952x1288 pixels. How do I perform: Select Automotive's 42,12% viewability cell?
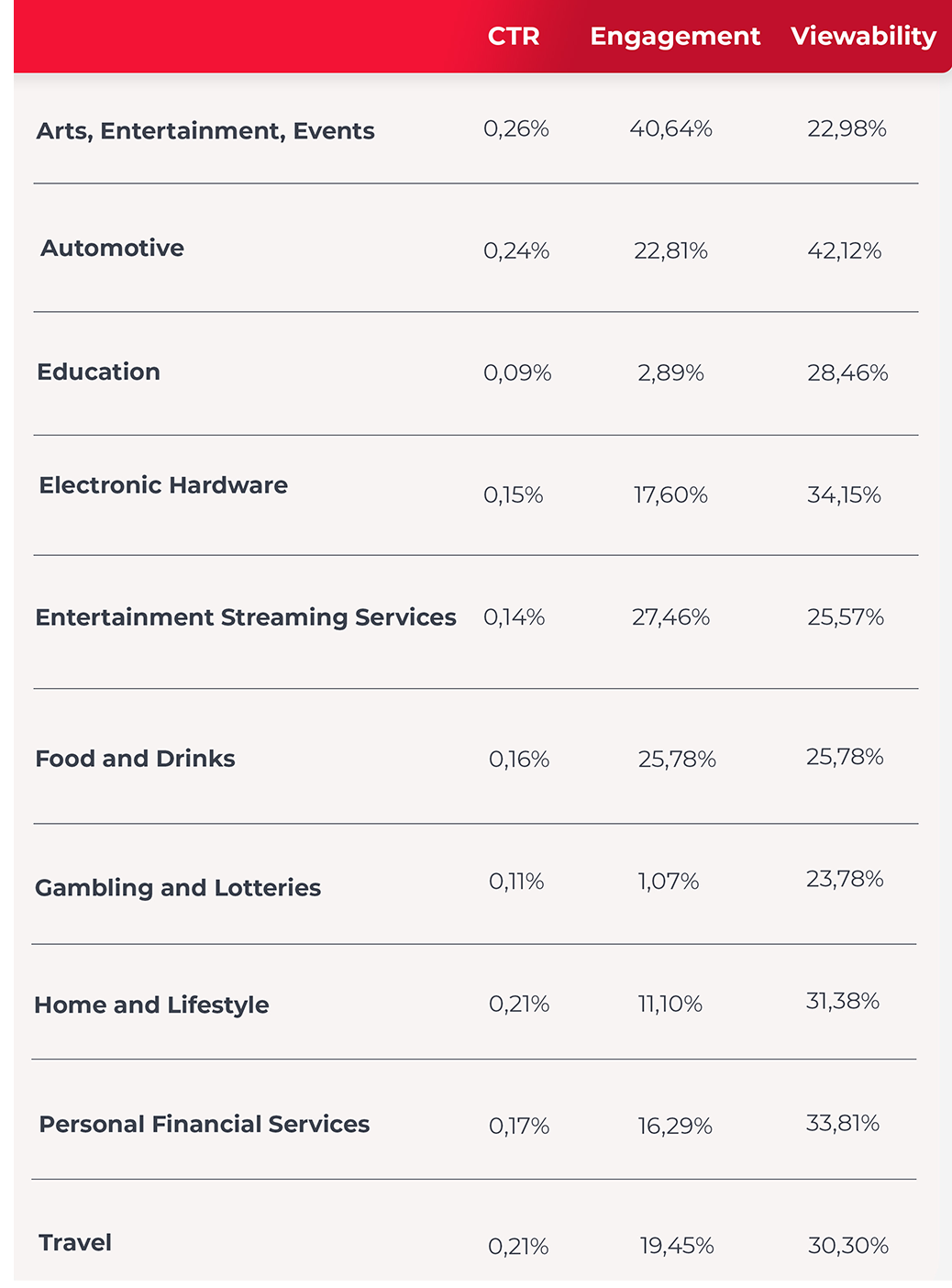[844, 251]
